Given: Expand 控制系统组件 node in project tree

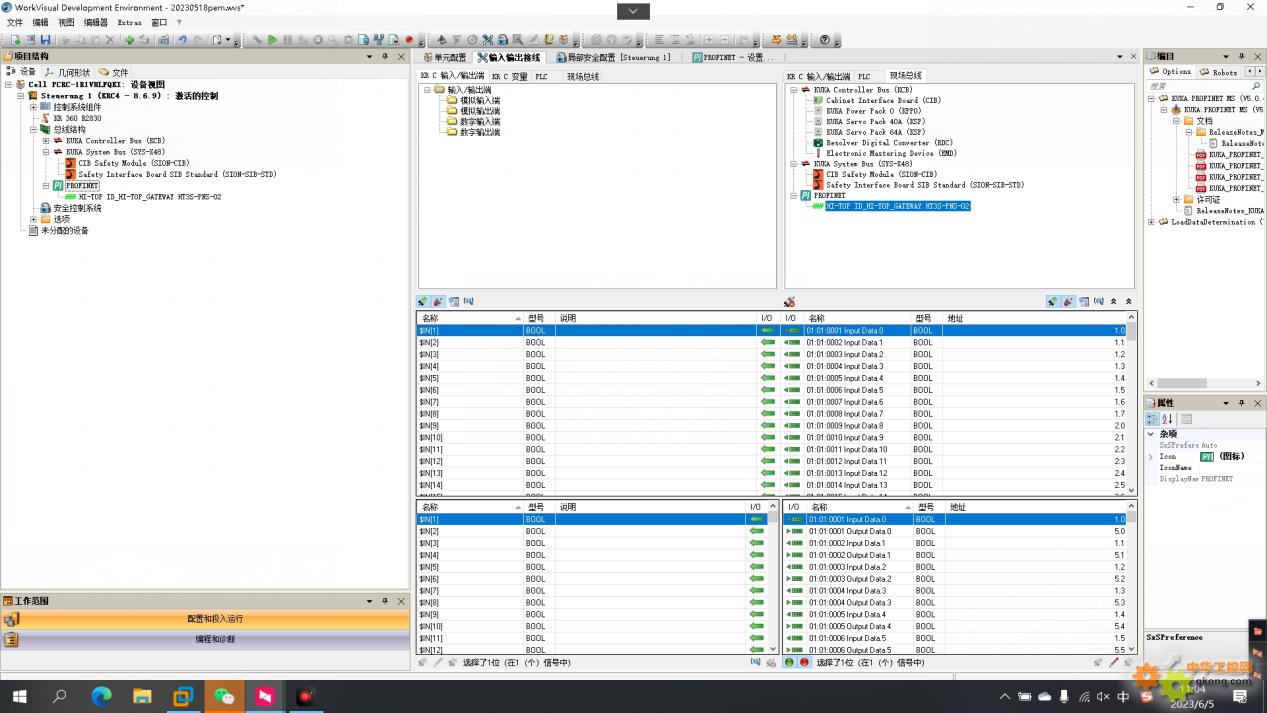Looking at the screenshot, I should tap(33, 107).
